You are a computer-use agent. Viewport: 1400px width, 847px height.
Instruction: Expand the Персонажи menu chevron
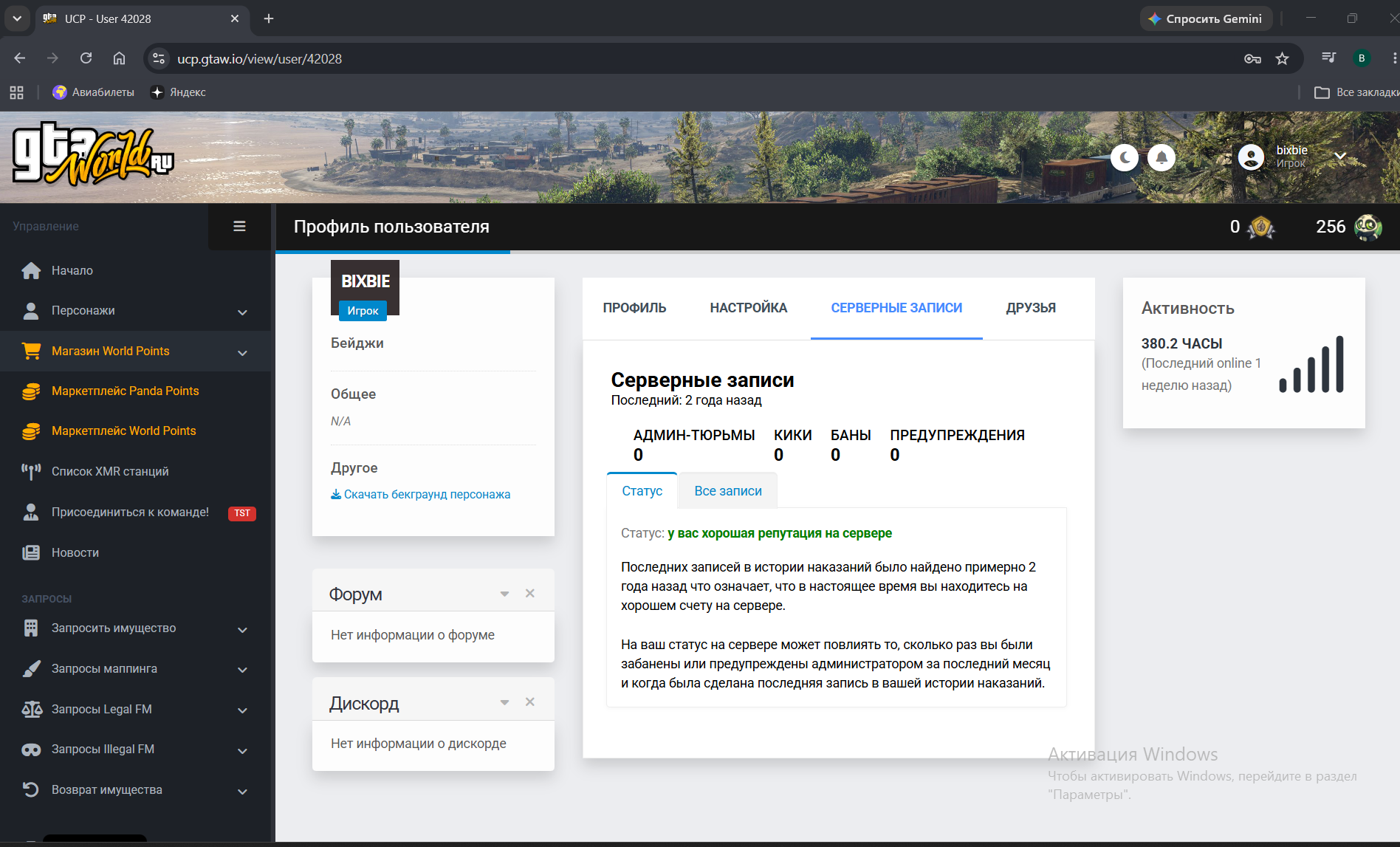coord(242,312)
